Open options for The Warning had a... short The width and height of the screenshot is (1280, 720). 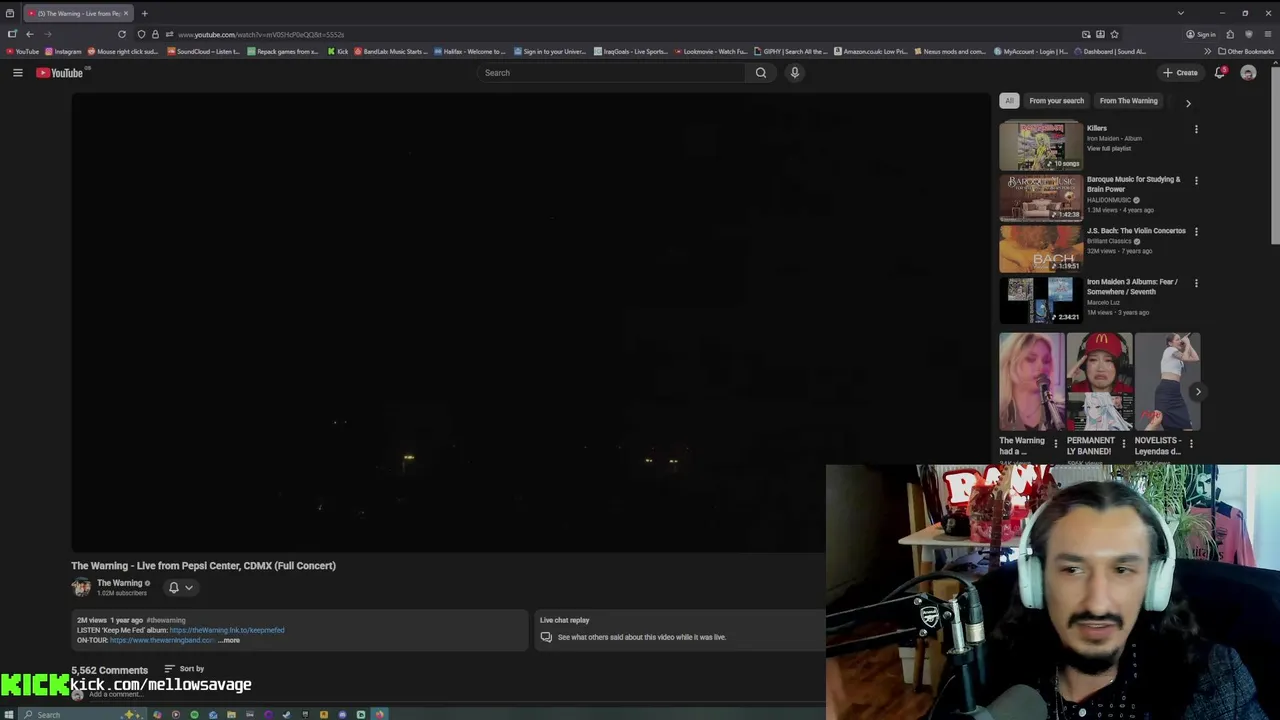(1055, 443)
